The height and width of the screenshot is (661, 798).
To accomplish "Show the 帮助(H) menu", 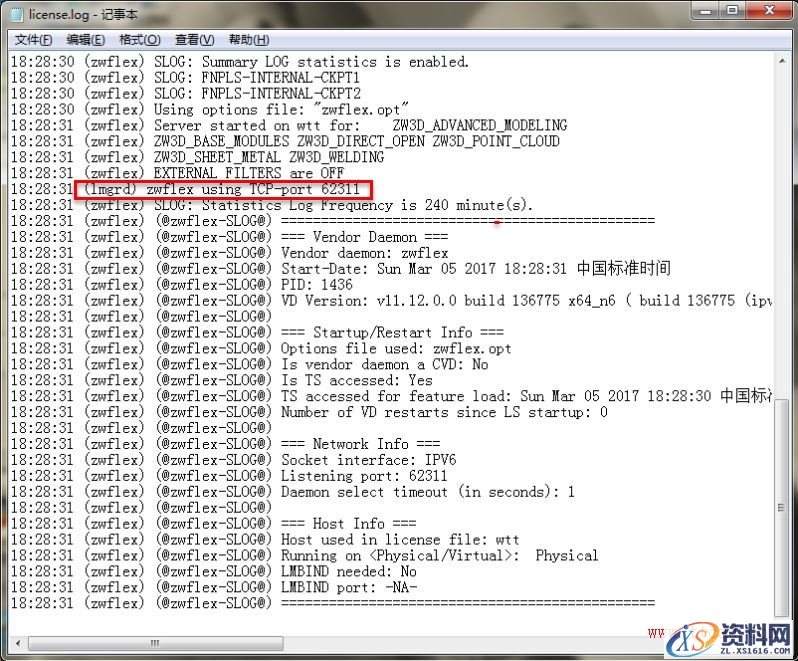I will (248, 40).
